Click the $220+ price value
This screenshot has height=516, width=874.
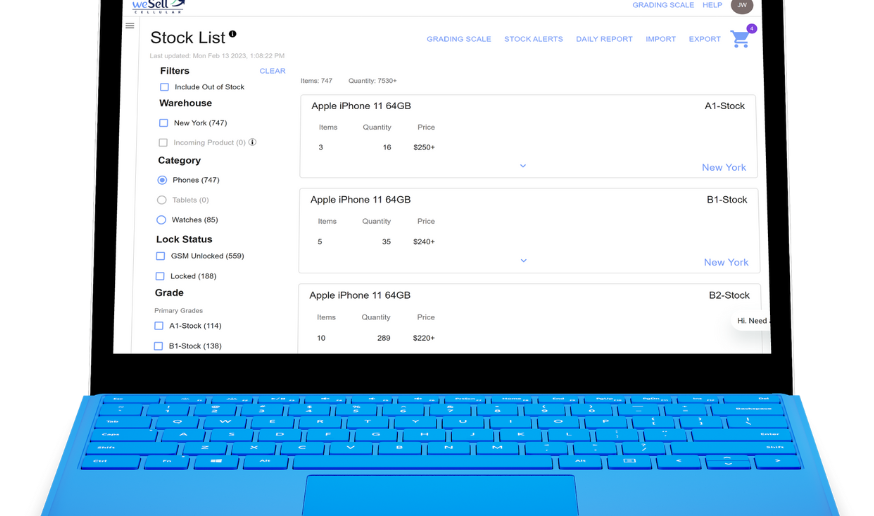[424, 338]
